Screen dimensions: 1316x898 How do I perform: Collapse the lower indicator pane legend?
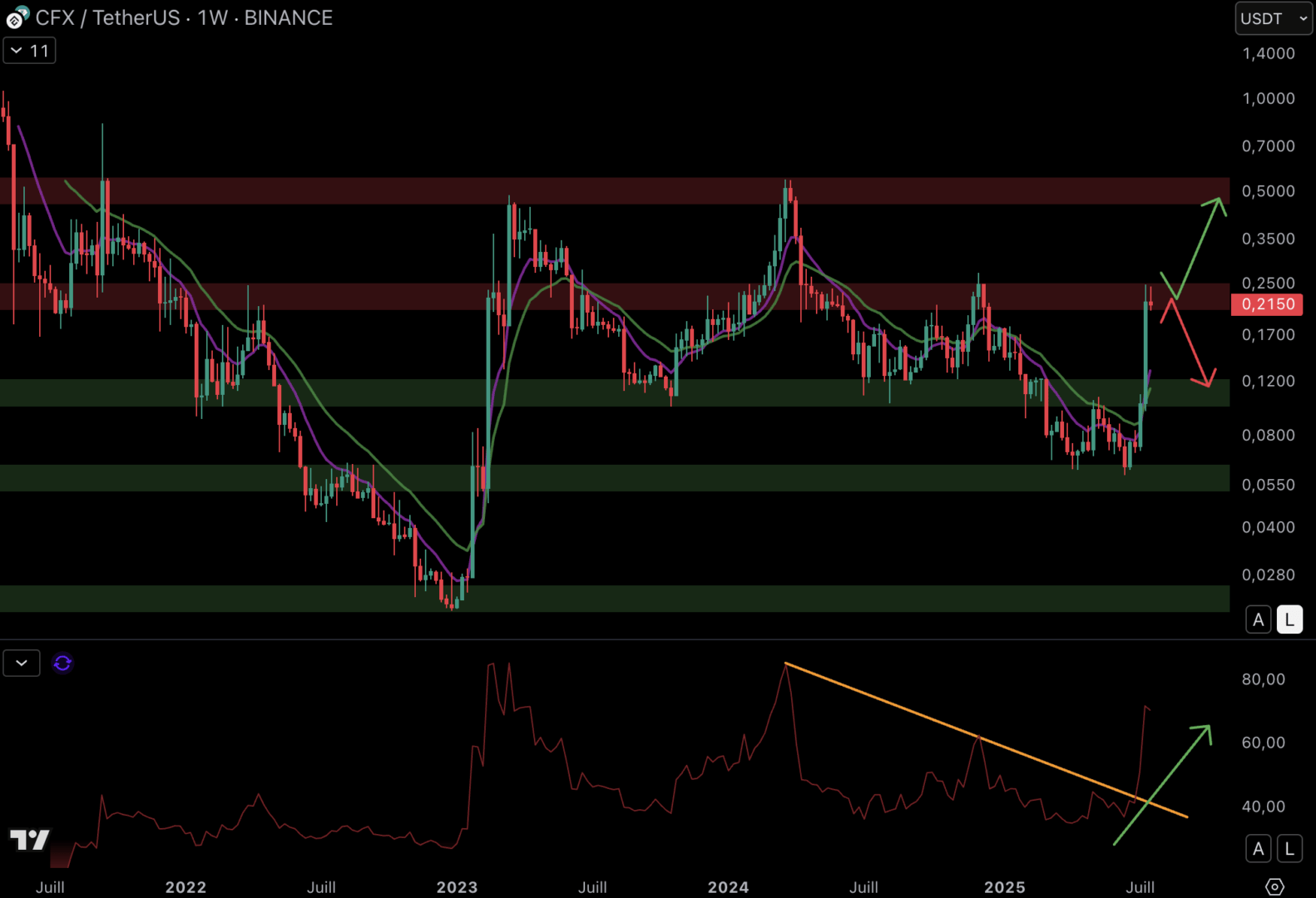point(22,663)
